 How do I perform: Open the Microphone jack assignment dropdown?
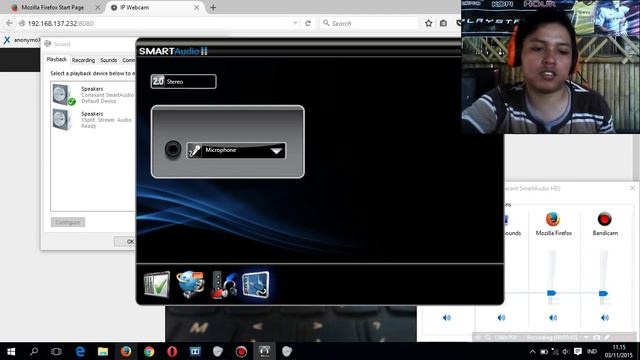(x=236, y=151)
